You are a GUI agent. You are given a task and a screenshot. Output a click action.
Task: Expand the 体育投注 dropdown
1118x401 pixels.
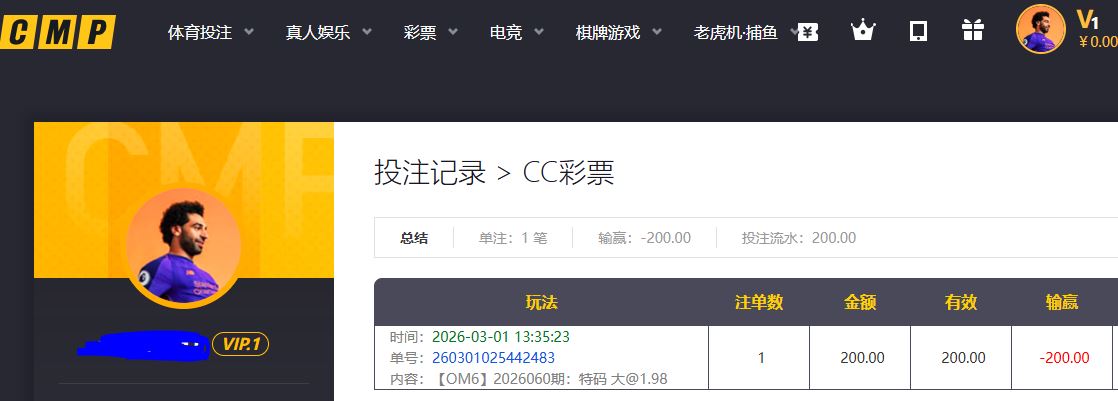(x=210, y=33)
